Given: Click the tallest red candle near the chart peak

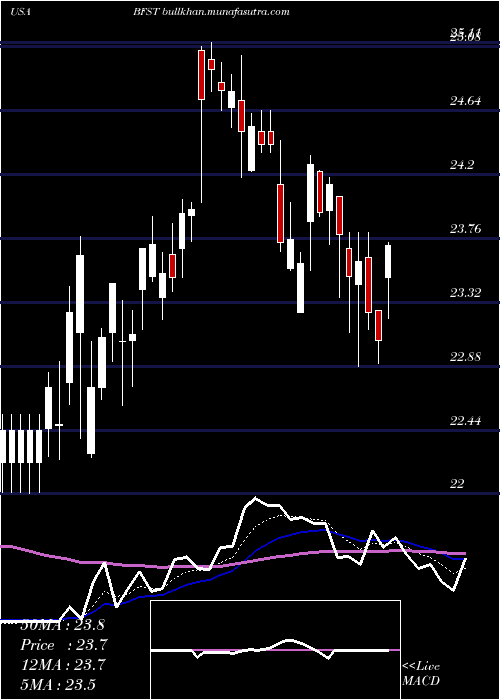Looking at the screenshot, I should point(201,75).
